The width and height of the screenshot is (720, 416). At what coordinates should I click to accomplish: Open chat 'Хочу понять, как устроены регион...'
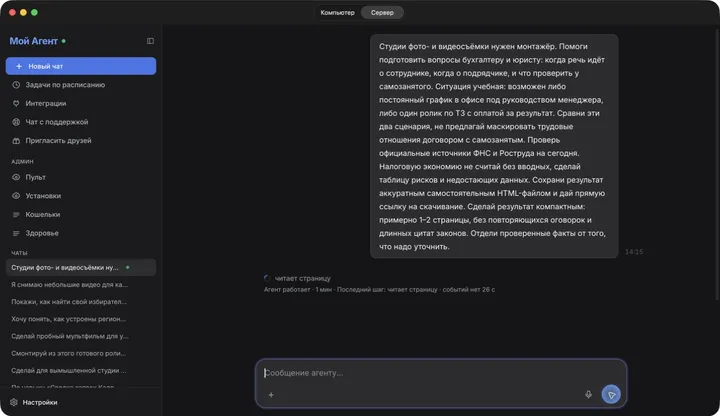81,319
